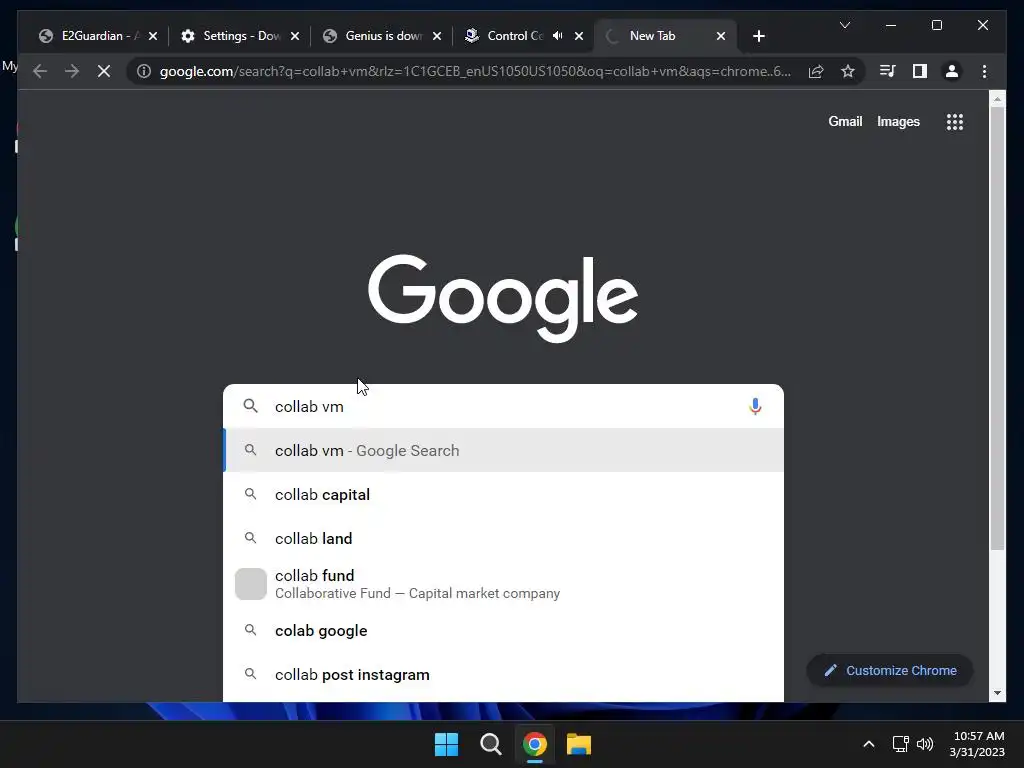
Task: Open the Chrome side panel
Action: tap(920, 71)
